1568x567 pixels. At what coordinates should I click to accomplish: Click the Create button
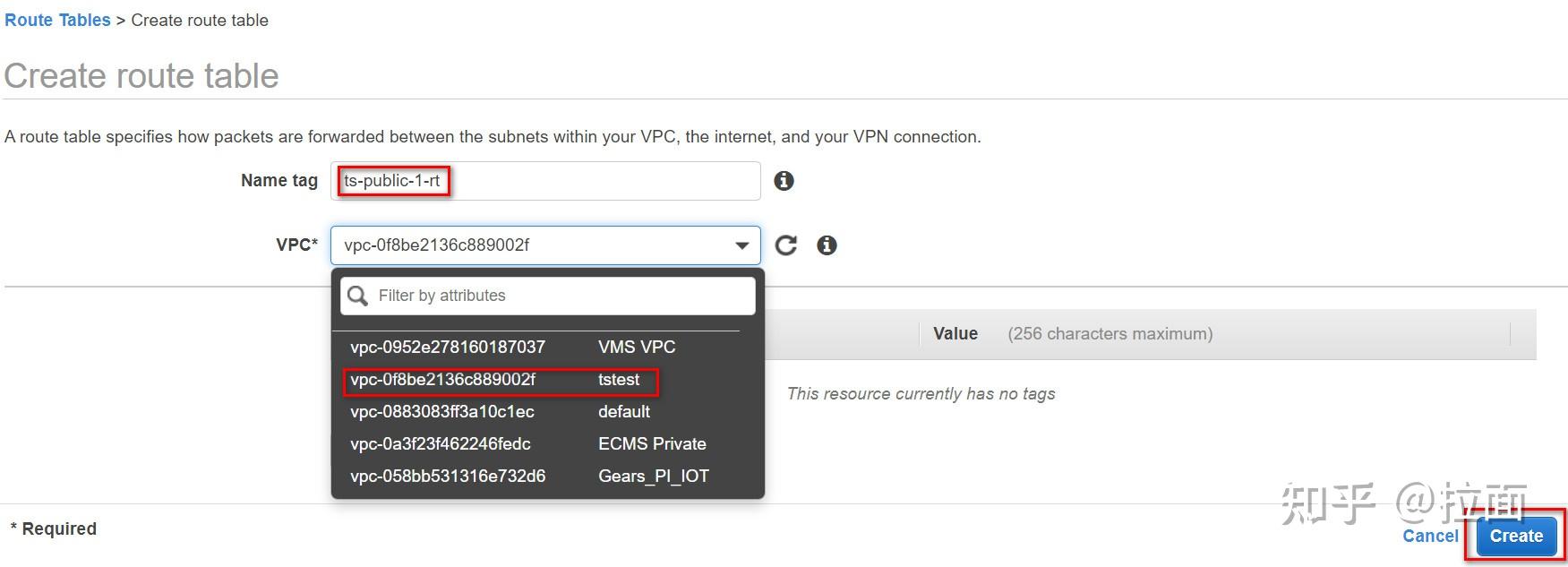(x=1515, y=536)
